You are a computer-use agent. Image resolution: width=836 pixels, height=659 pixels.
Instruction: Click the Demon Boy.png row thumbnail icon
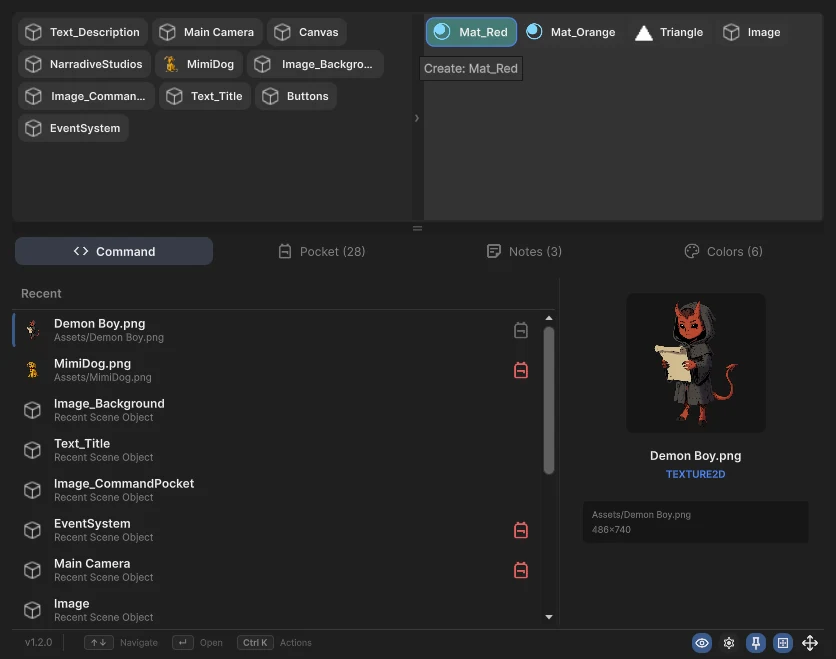click(x=33, y=330)
